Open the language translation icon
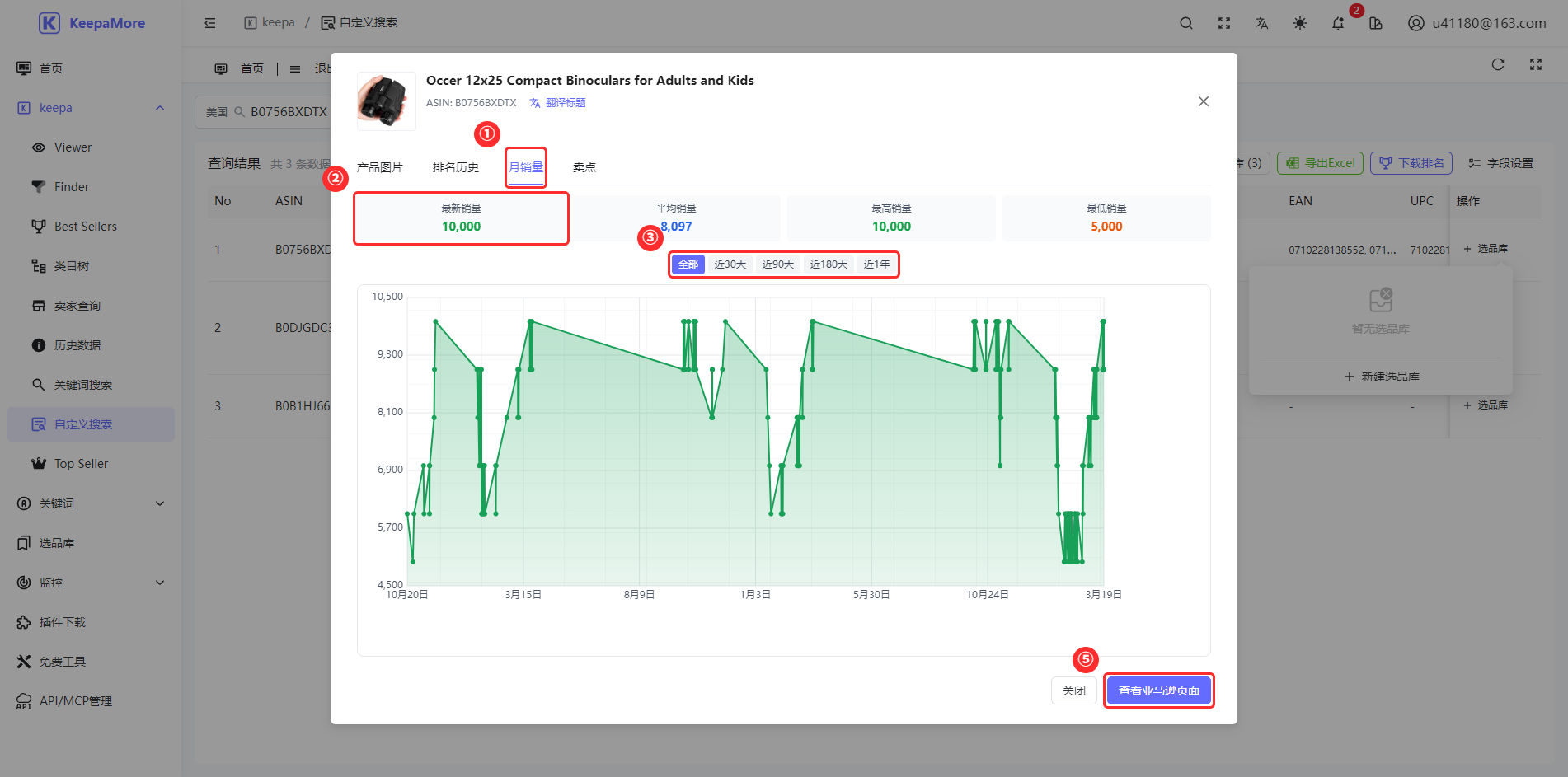Image resolution: width=1568 pixels, height=777 pixels. point(1261,23)
